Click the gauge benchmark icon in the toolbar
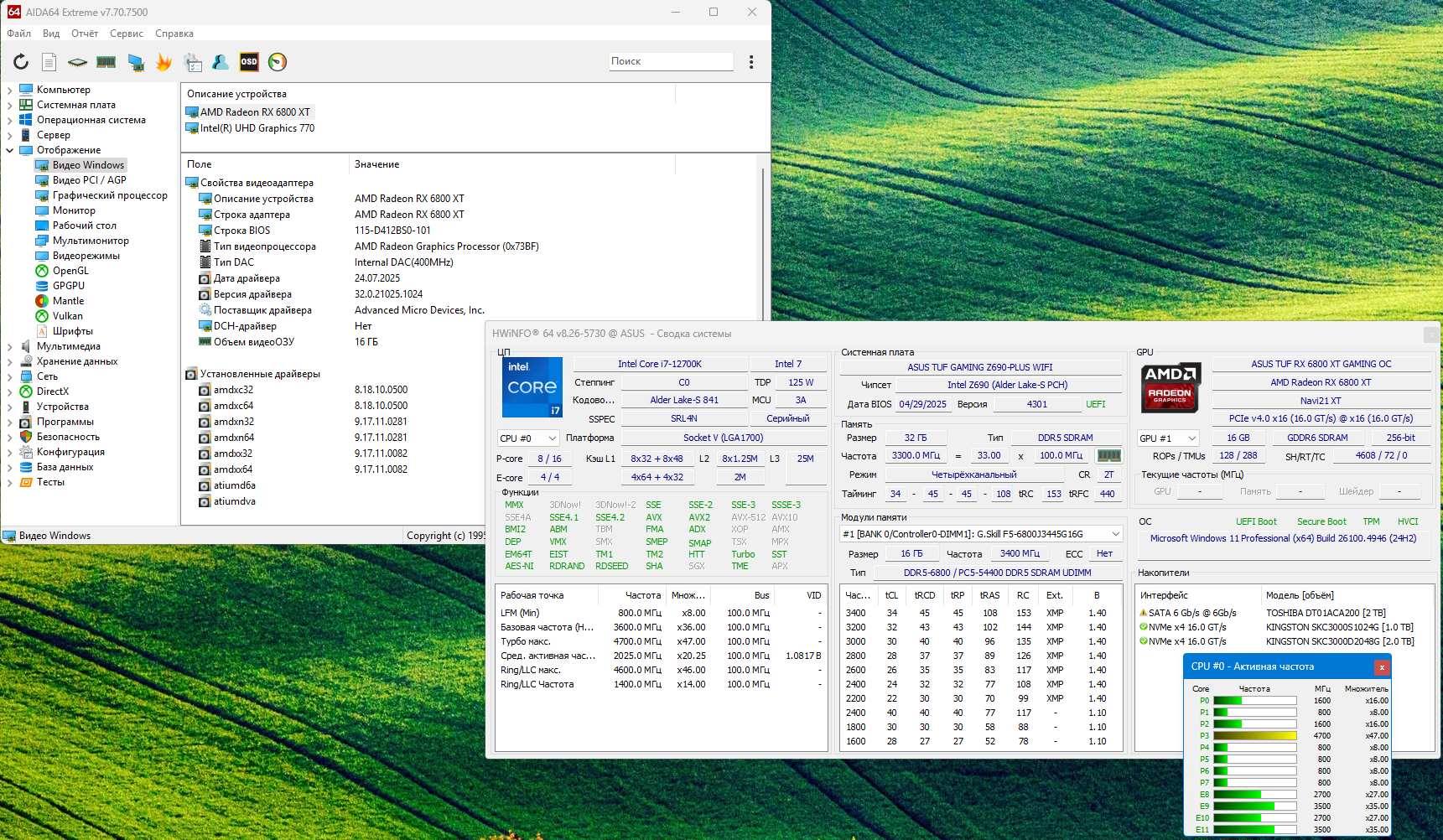1443x840 pixels. point(278,62)
